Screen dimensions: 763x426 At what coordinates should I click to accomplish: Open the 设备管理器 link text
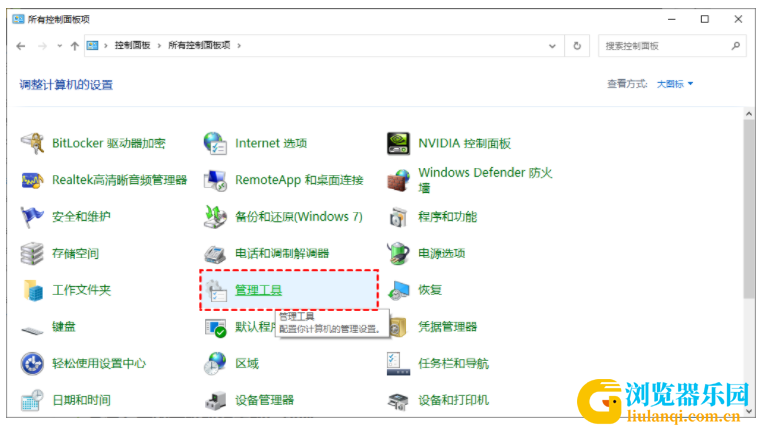click(264, 400)
